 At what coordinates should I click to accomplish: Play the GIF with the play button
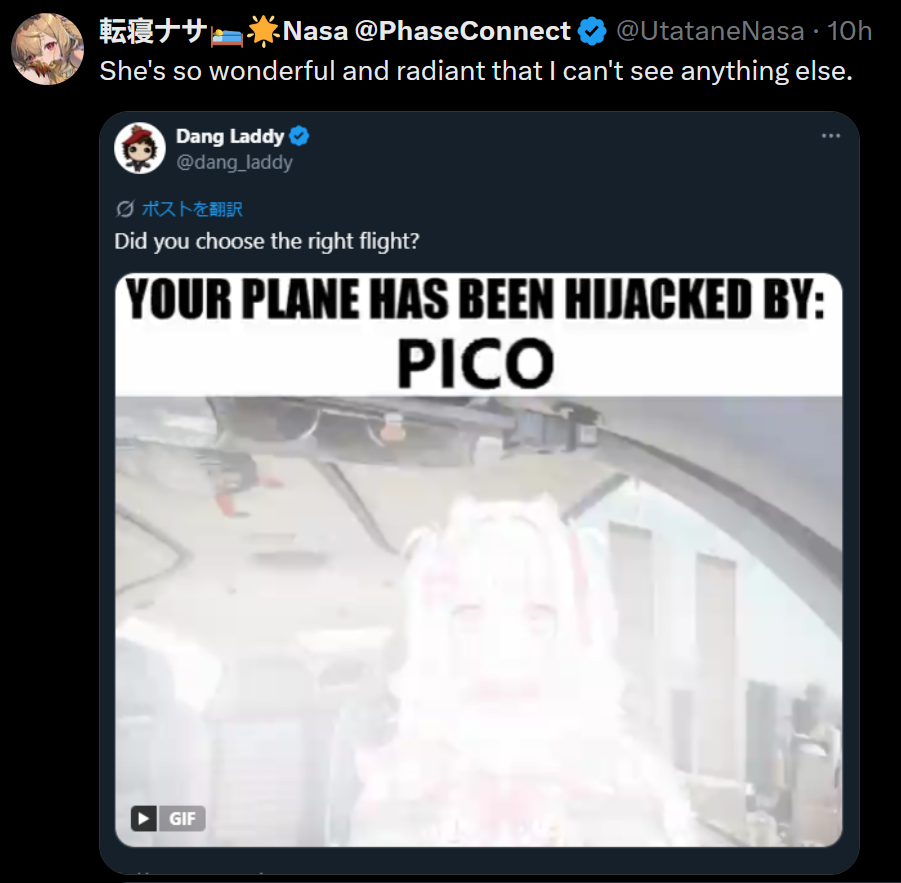[144, 818]
